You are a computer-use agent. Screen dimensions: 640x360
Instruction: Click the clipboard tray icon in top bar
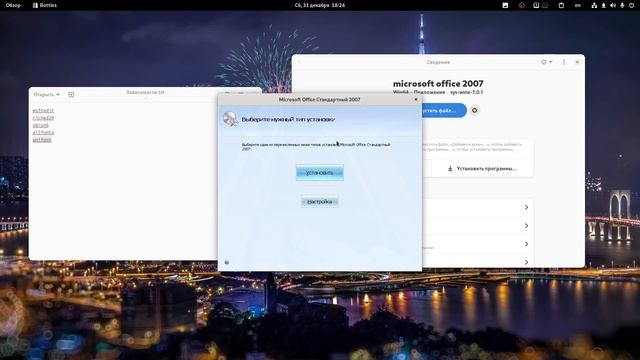coord(561,5)
